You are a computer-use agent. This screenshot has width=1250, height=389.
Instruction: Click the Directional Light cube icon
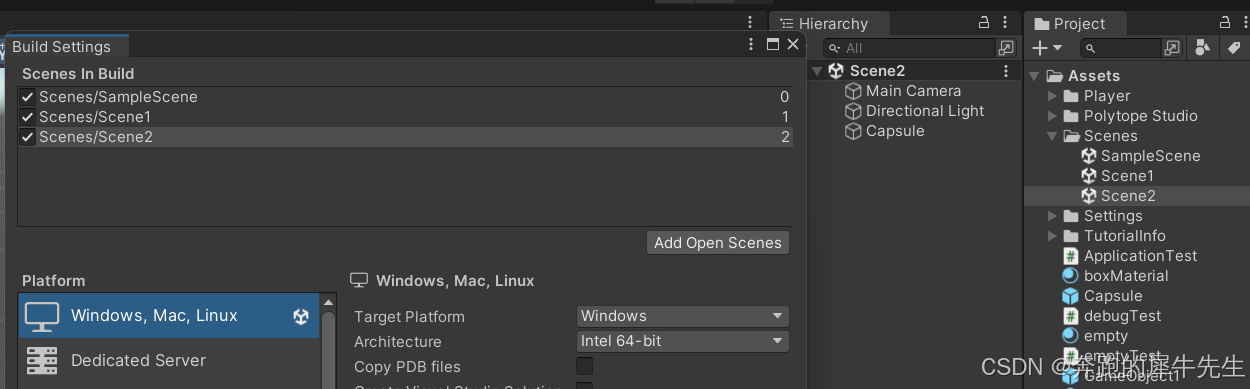853,111
